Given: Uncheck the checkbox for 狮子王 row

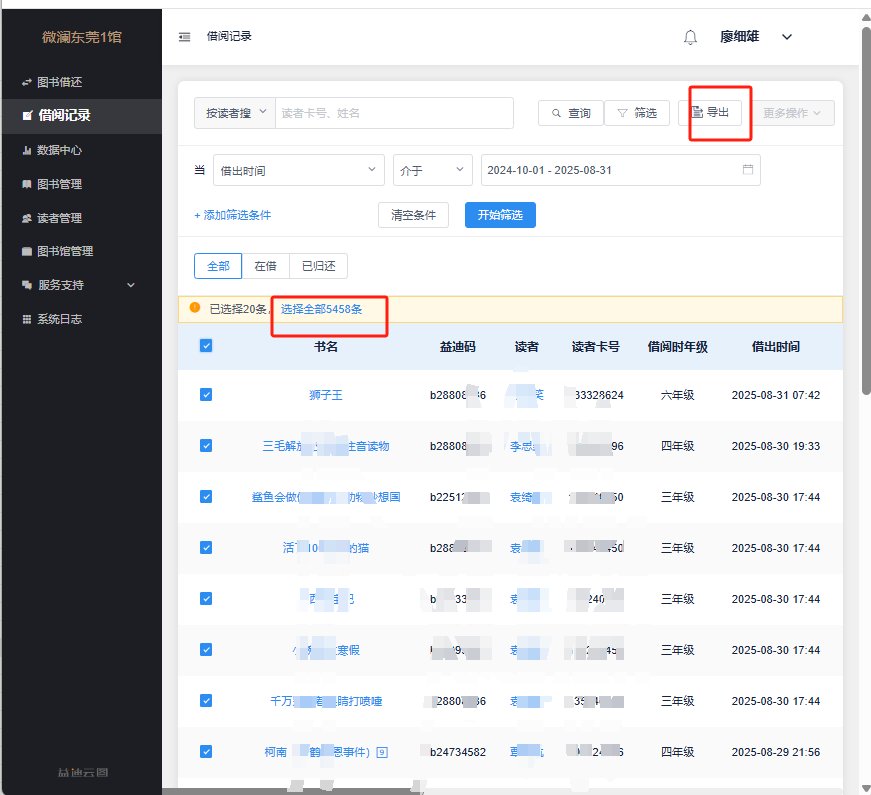Looking at the screenshot, I should pyautogui.click(x=206, y=395).
